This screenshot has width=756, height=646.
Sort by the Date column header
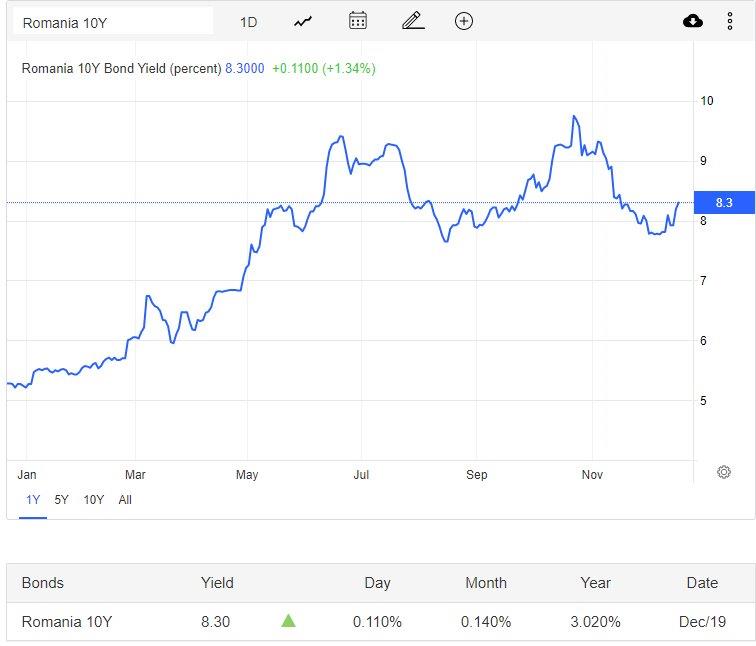702,583
